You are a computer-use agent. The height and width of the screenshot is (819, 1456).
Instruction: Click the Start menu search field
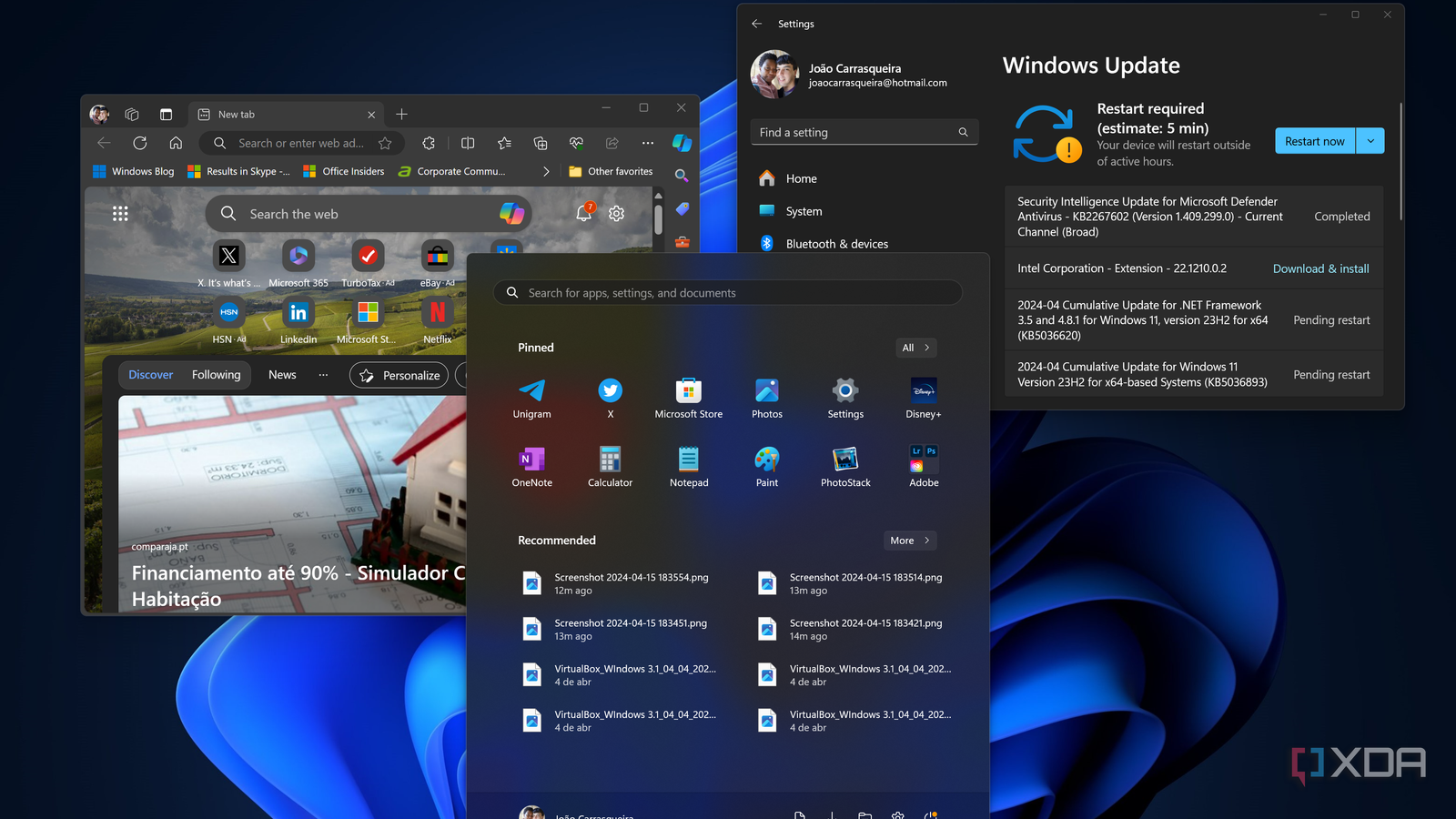coord(726,292)
